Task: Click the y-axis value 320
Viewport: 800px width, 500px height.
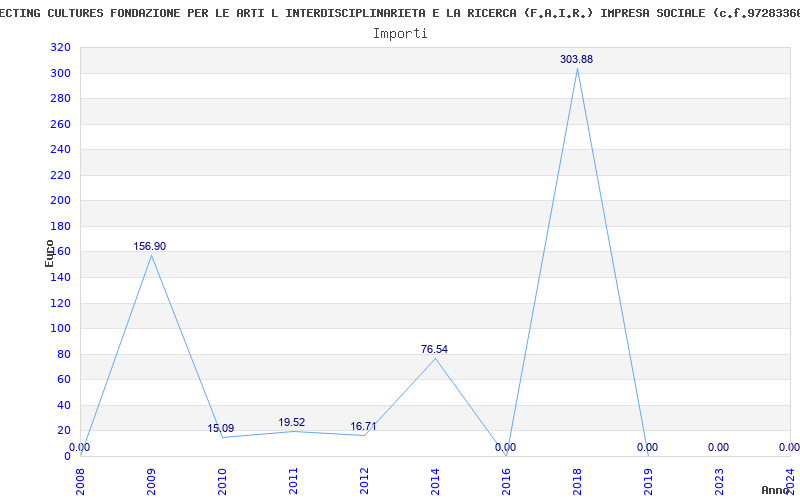Action: 60,48
